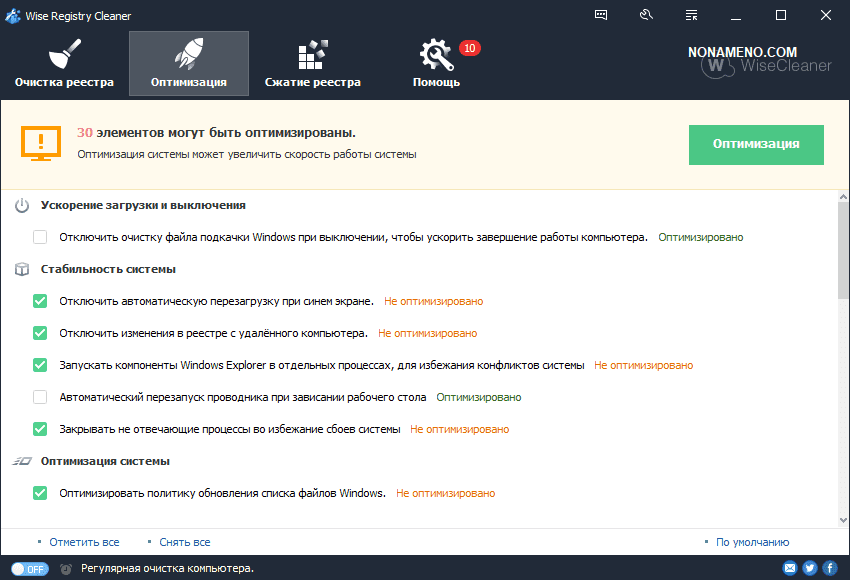This screenshot has width=850, height=580.
Task: Collapse the 'Ускорение загрузки и выключения' section
Action: 143,205
